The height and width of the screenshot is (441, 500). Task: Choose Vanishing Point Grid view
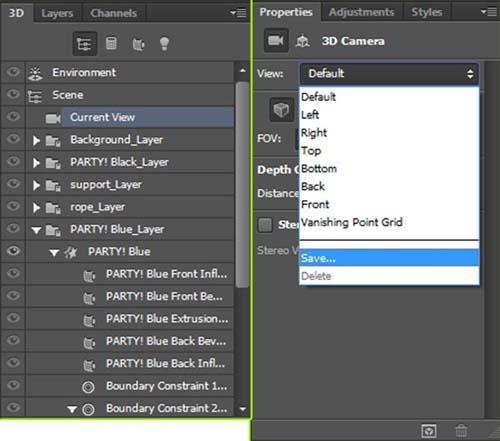(389, 222)
